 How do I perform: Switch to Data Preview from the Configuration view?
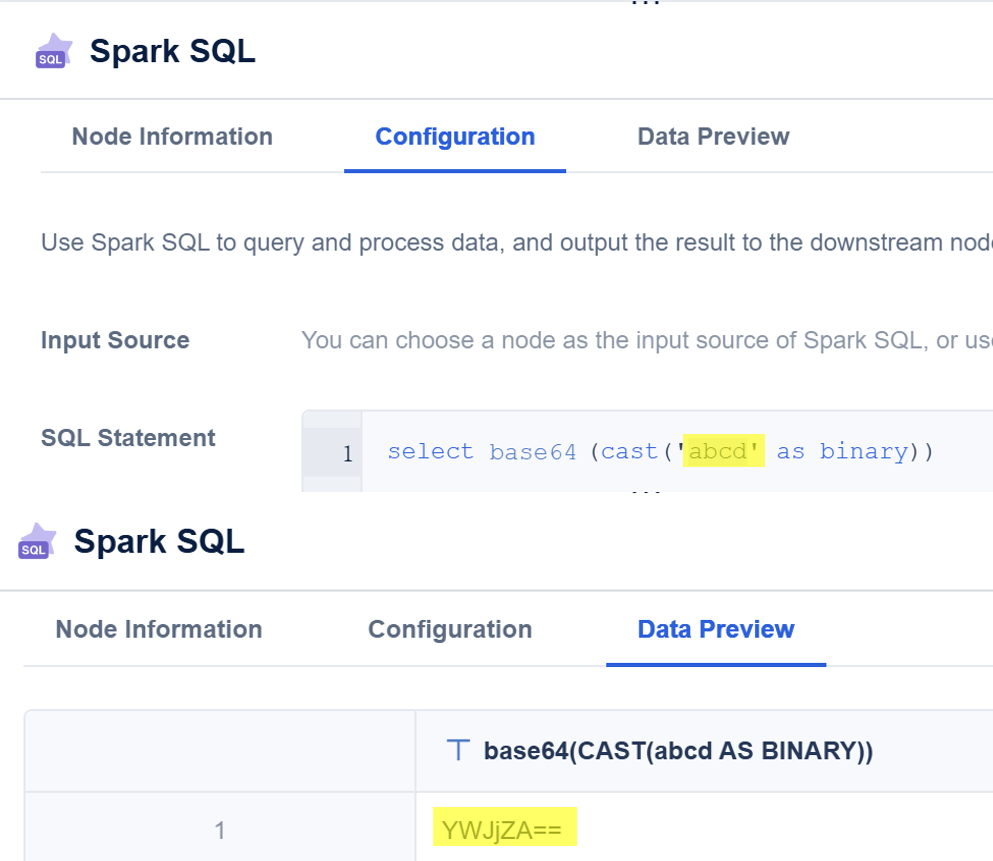(x=713, y=137)
